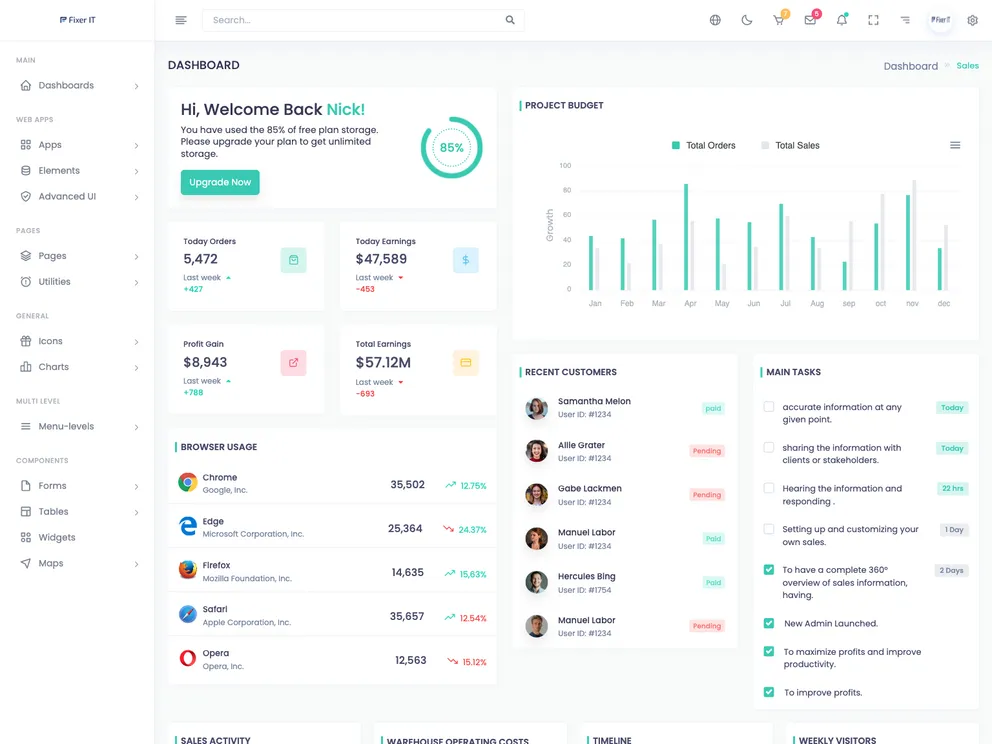
Task: Open the Maps sidebar item
Action: [x=50, y=564]
